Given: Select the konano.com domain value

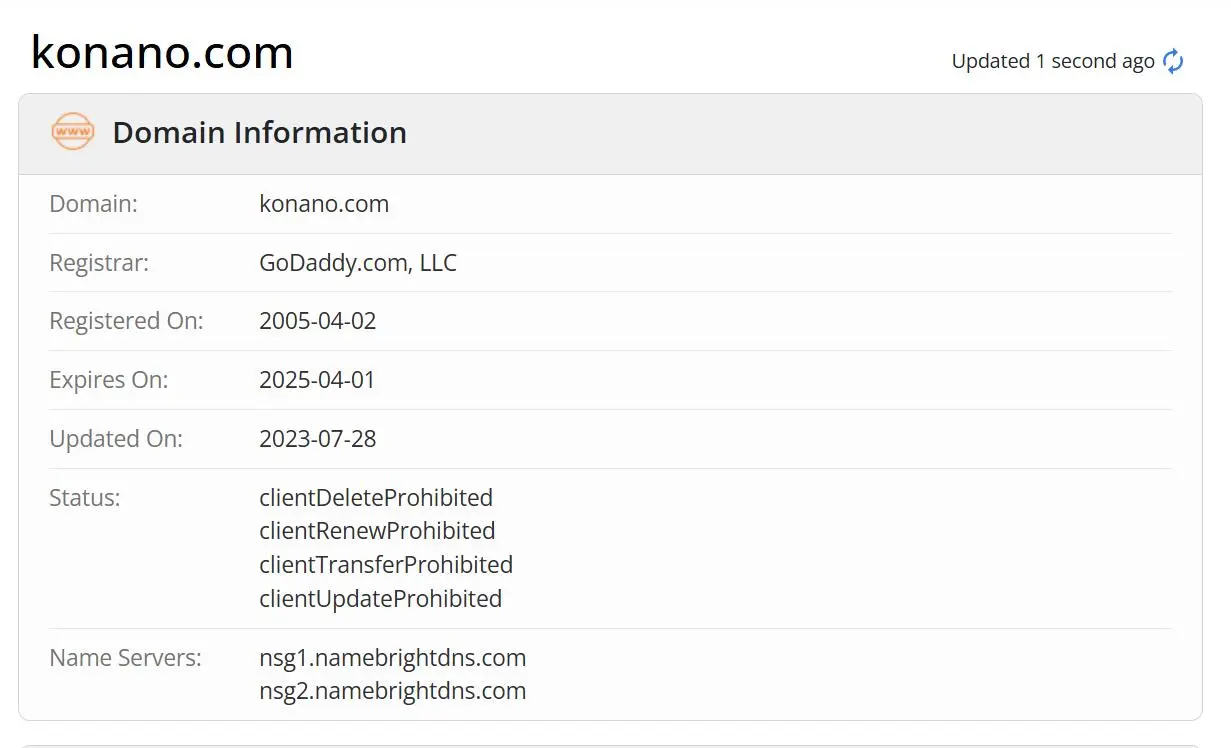Looking at the screenshot, I should click(324, 204).
